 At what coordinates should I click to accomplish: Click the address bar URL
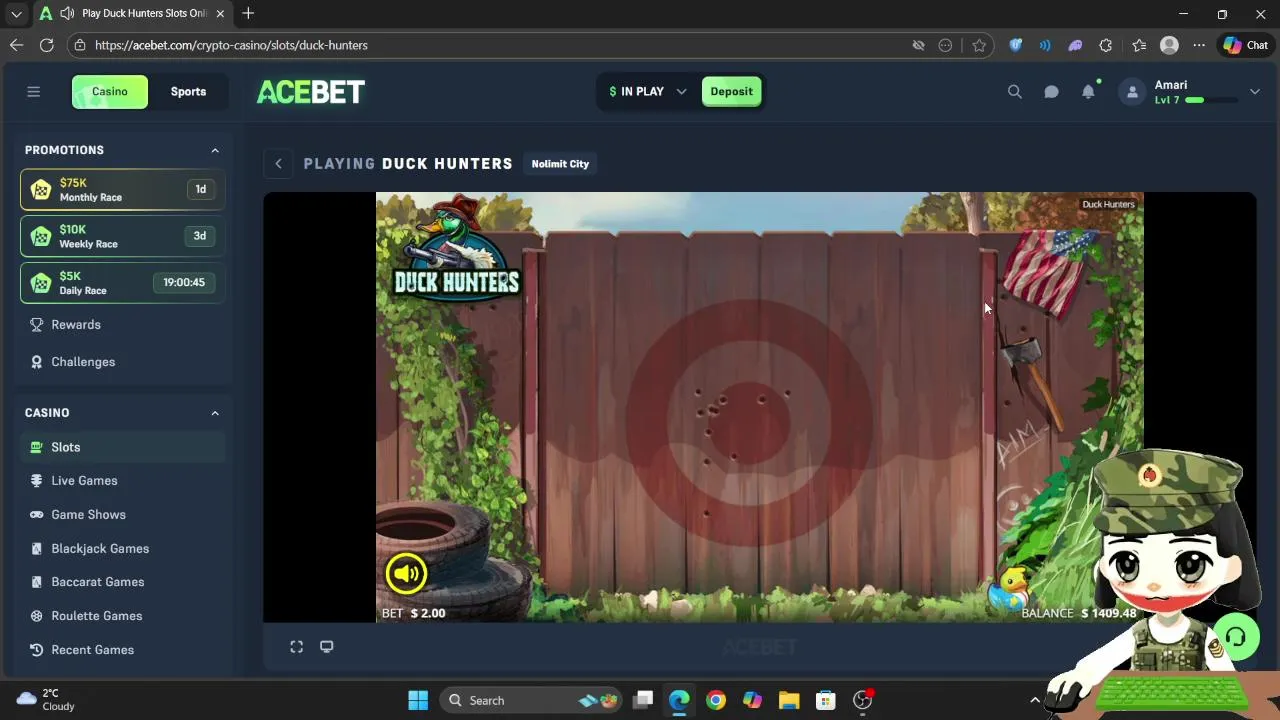[231, 45]
